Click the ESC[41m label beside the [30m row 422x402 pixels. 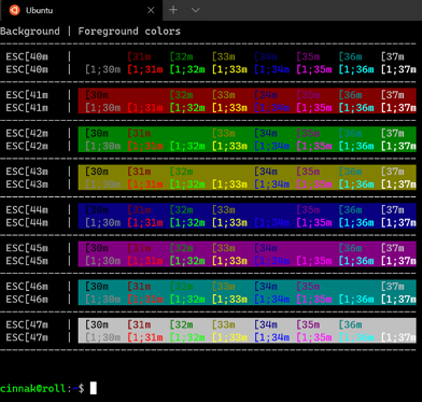[27, 95]
